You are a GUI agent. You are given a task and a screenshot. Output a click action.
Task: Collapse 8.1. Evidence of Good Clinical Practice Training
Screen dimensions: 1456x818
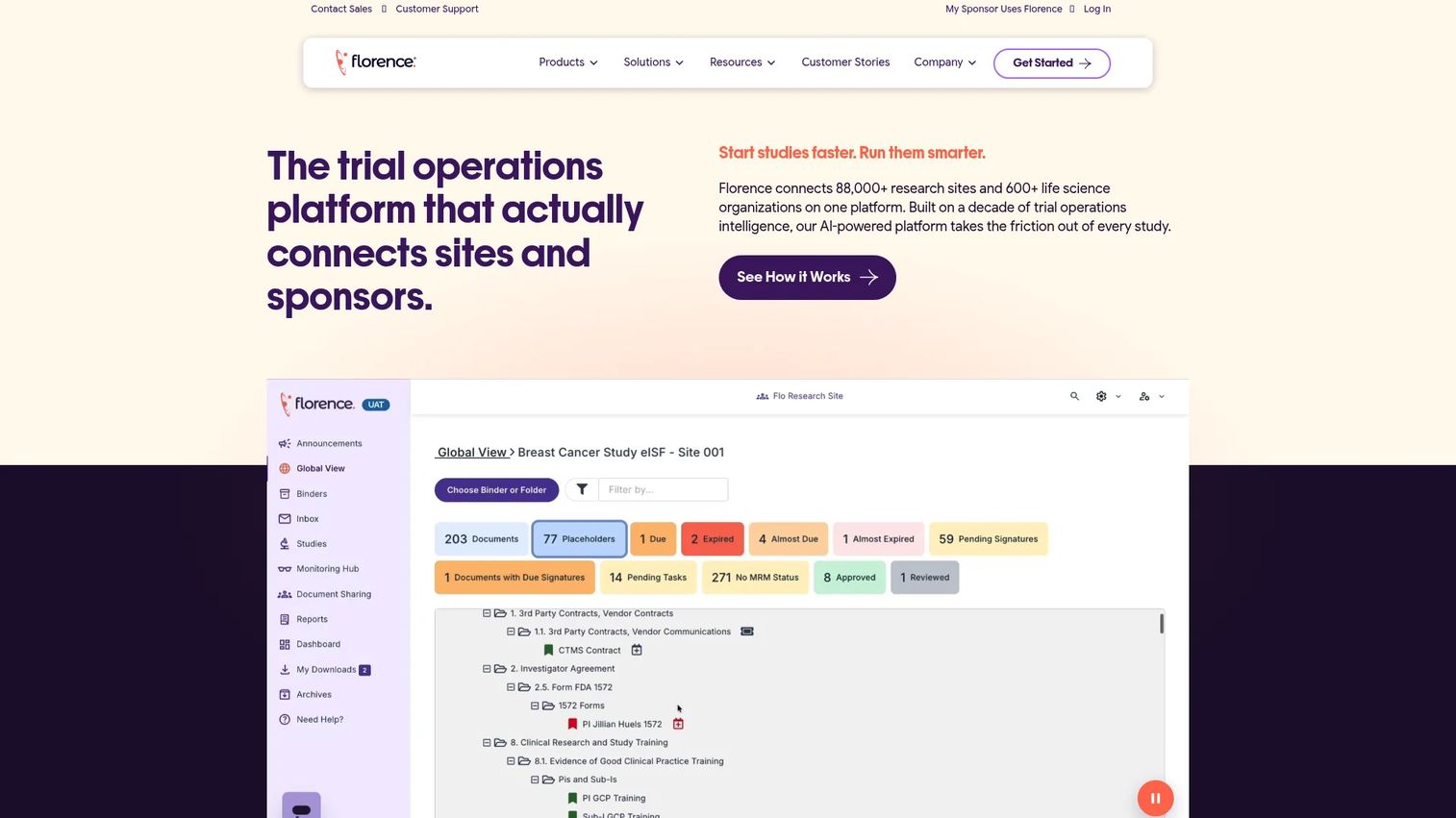511,761
